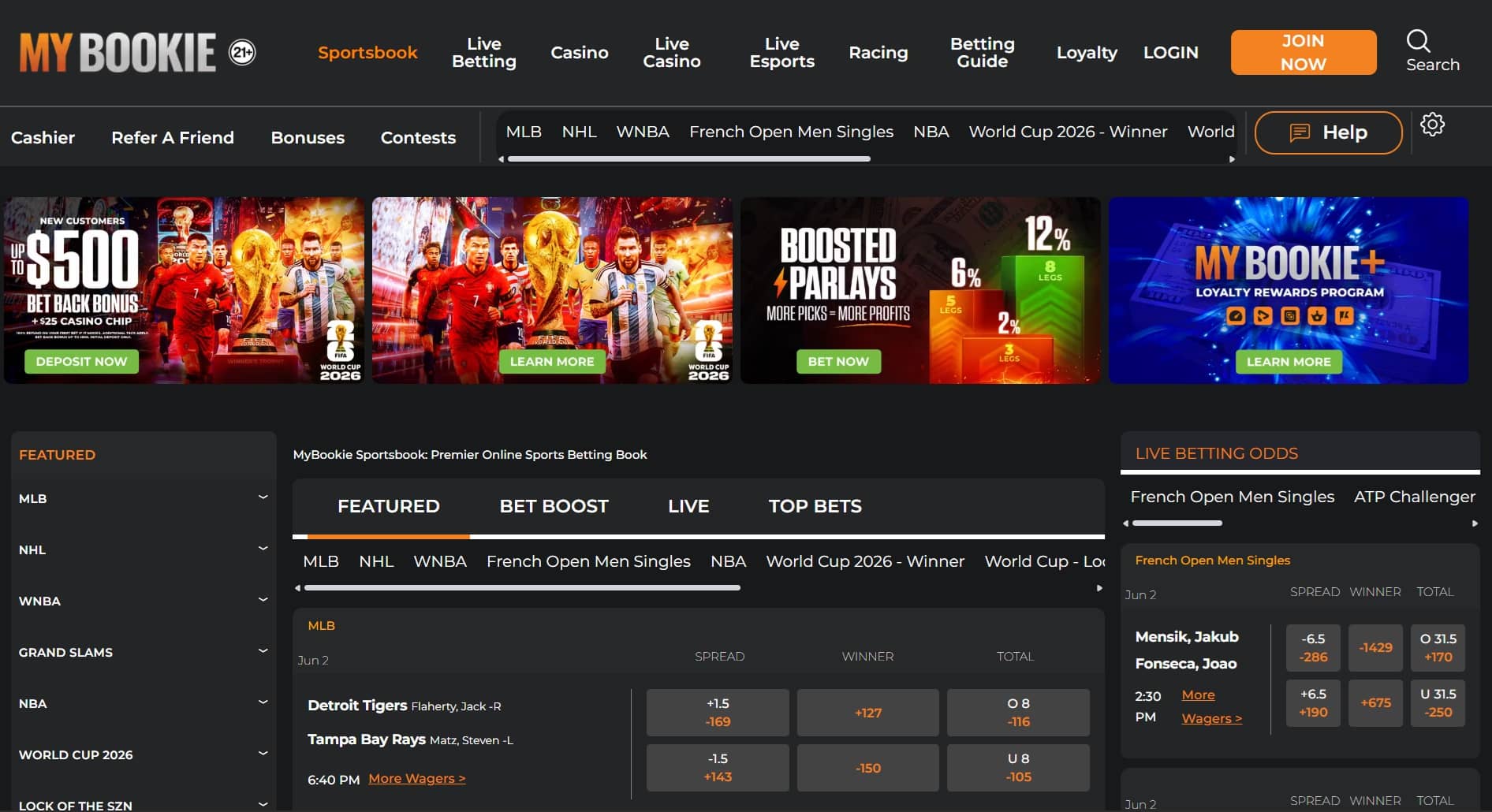Open the Cashier page
1492x812 pixels.
point(43,137)
